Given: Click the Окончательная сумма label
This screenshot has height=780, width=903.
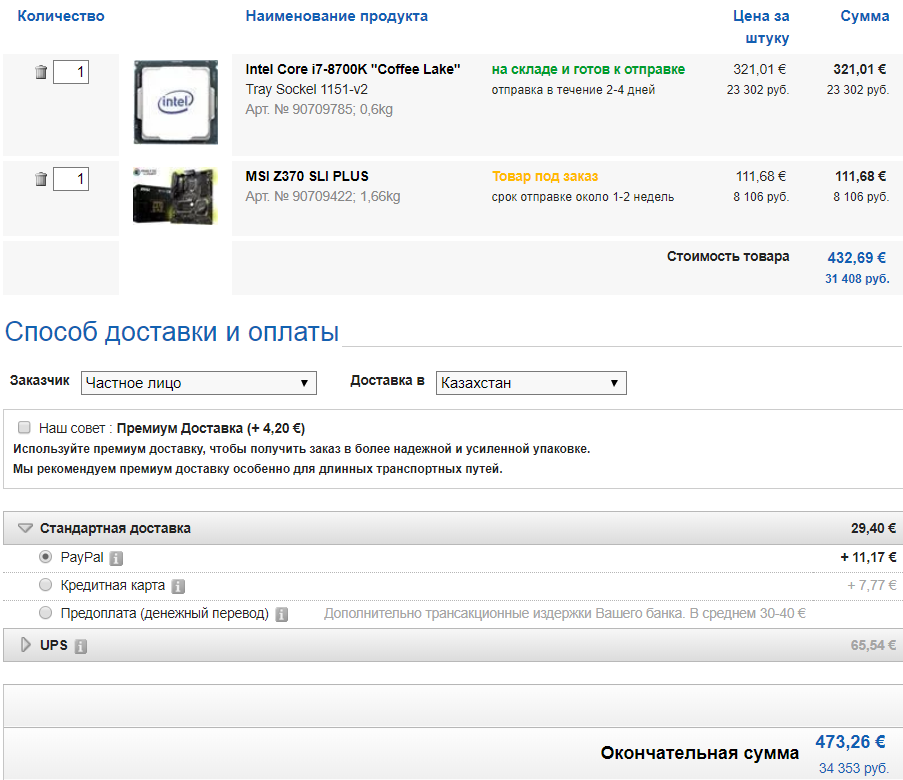Looking at the screenshot, I should point(700,753).
